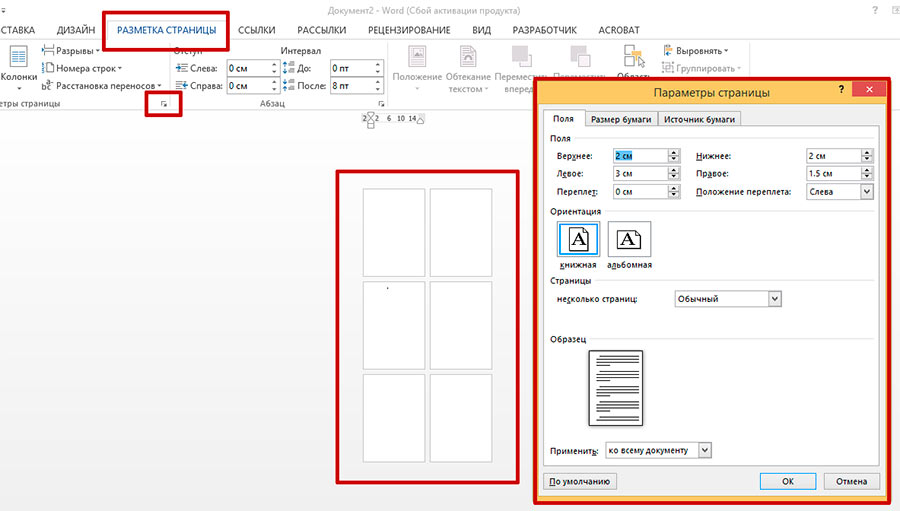Select the landscape (альбомная) orientation icon
Image resolution: width=900 pixels, height=511 pixels.
pyautogui.click(x=629, y=240)
